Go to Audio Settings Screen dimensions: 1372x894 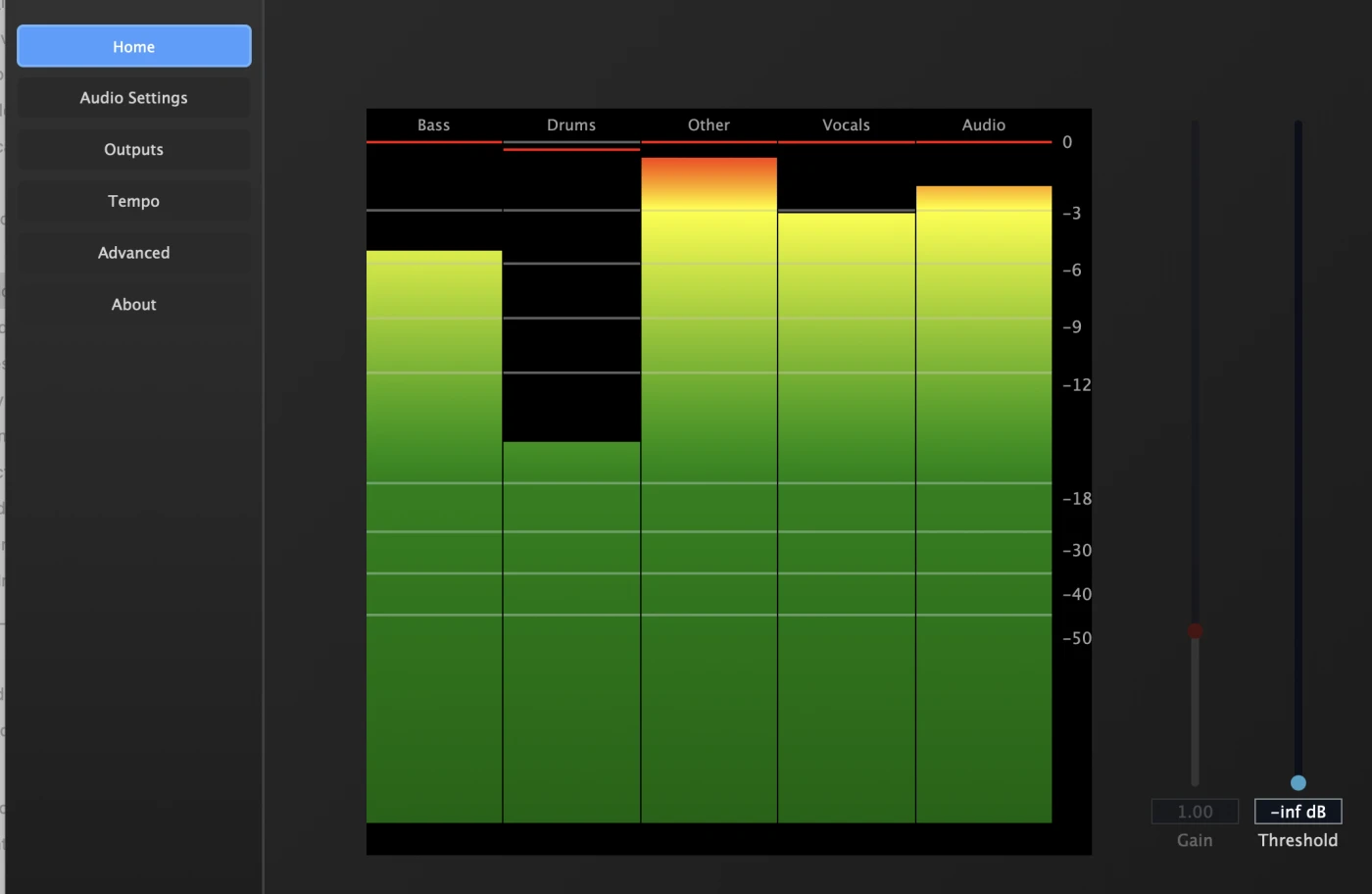pos(134,98)
